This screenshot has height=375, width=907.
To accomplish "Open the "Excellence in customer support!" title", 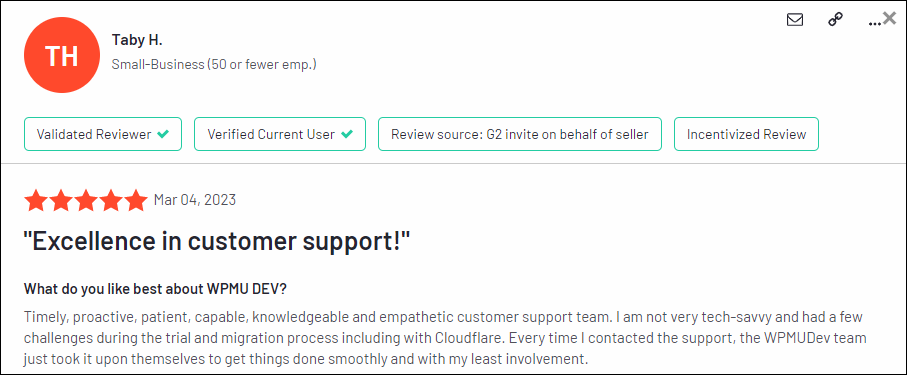I will 217,241.
